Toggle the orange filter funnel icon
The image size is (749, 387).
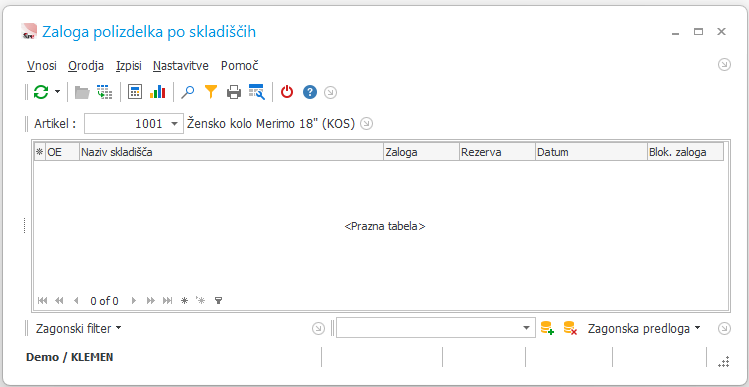click(211, 92)
